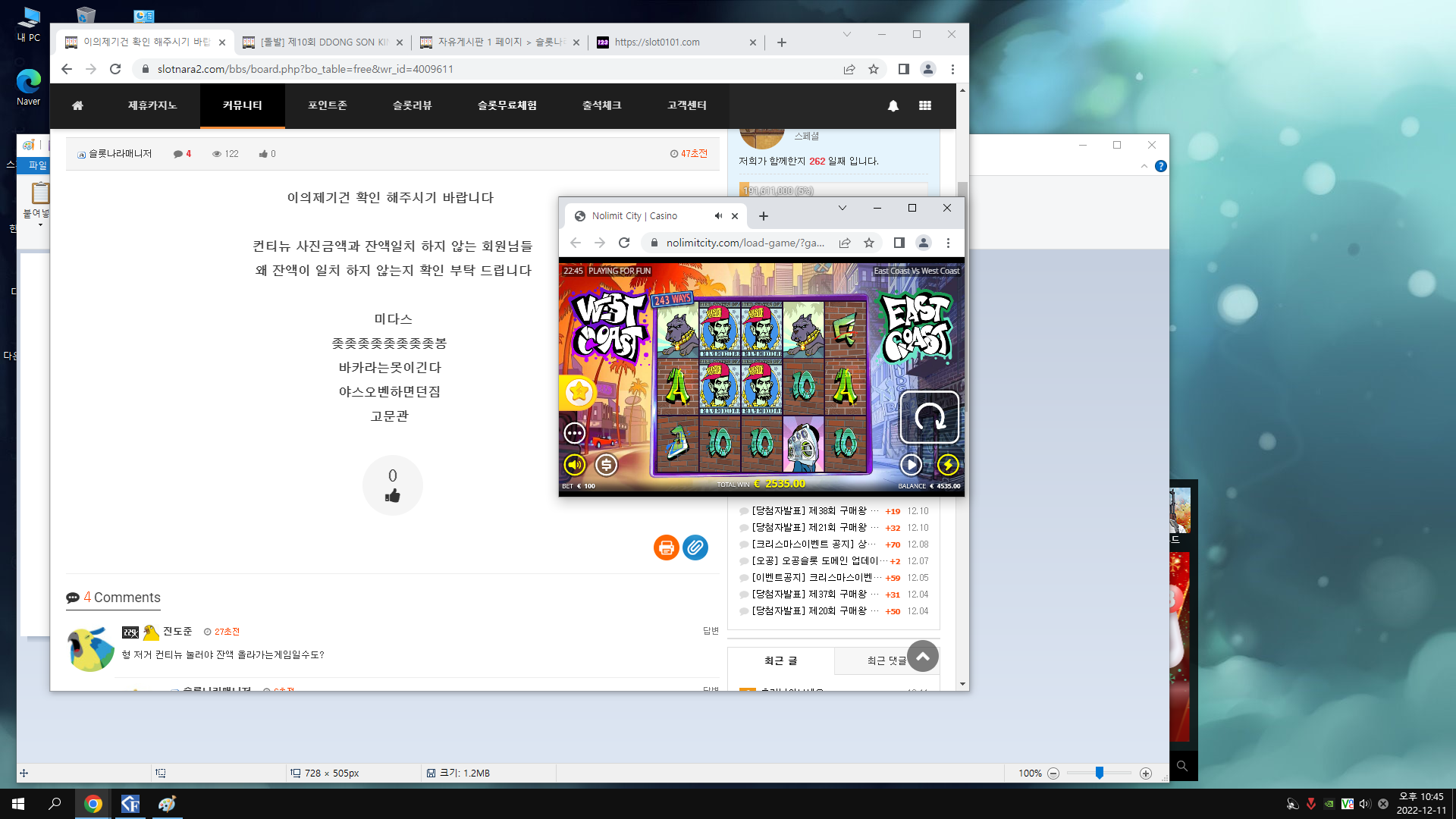Bookmark the nolimitcity page with star
Viewport: 1456px width, 819px height.
[869, 243]
